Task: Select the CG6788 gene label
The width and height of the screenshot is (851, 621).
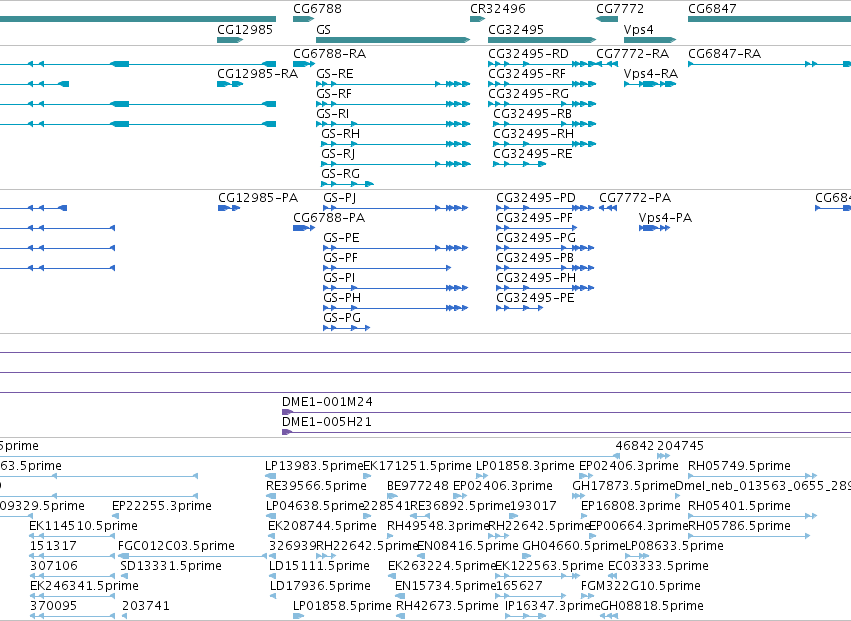Action: pos(317,9)
